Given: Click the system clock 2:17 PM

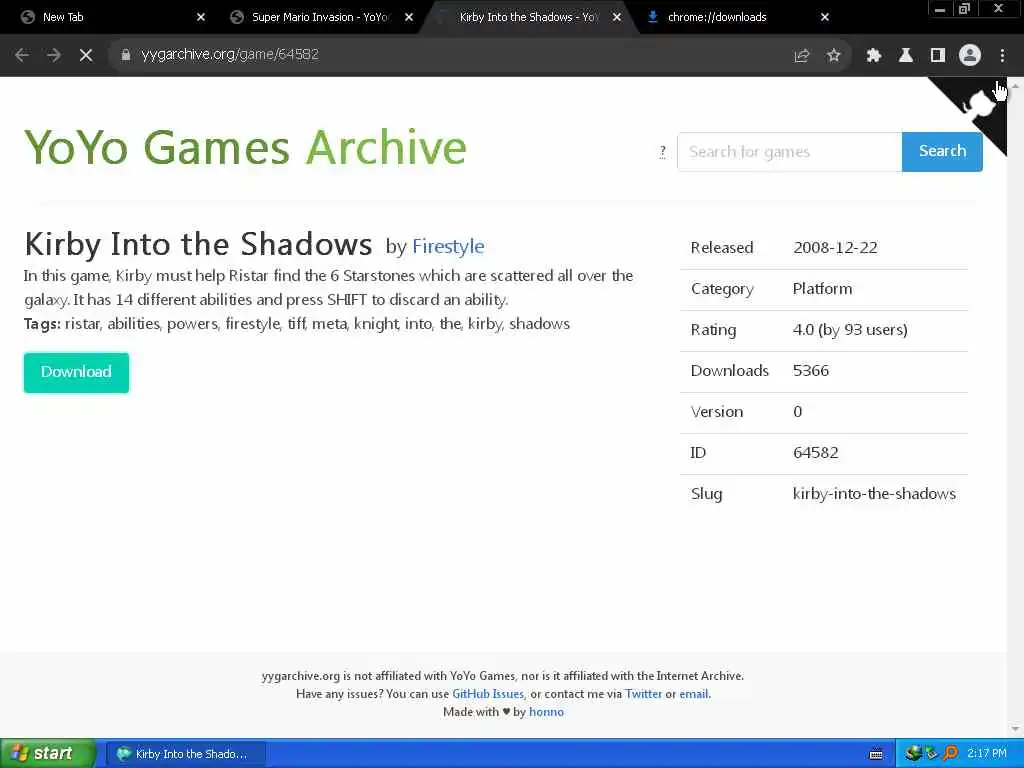Looking at the screenshot, I should [x=987, y=754].
